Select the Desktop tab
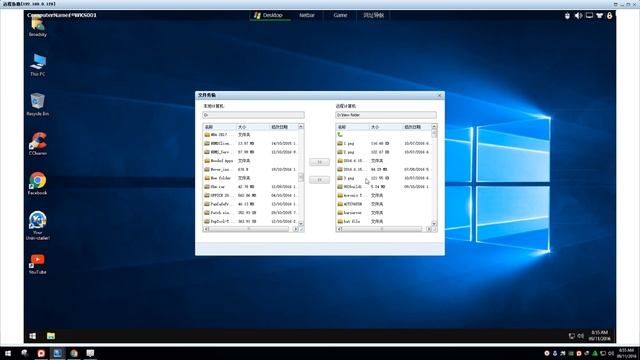The image size is (640, 360). click(269, 16)
